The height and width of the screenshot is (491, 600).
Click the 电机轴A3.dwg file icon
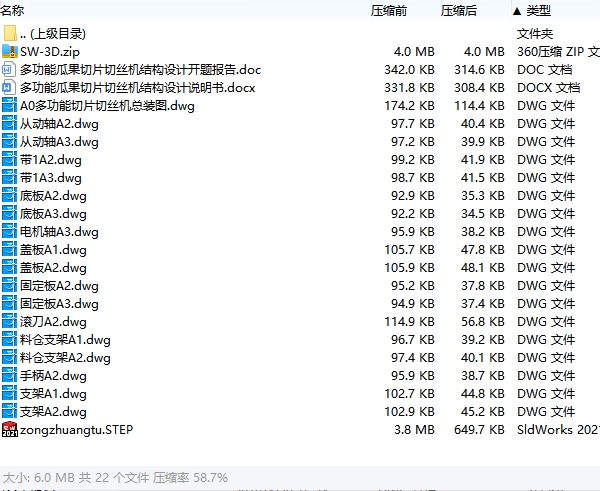pos(10,231)
